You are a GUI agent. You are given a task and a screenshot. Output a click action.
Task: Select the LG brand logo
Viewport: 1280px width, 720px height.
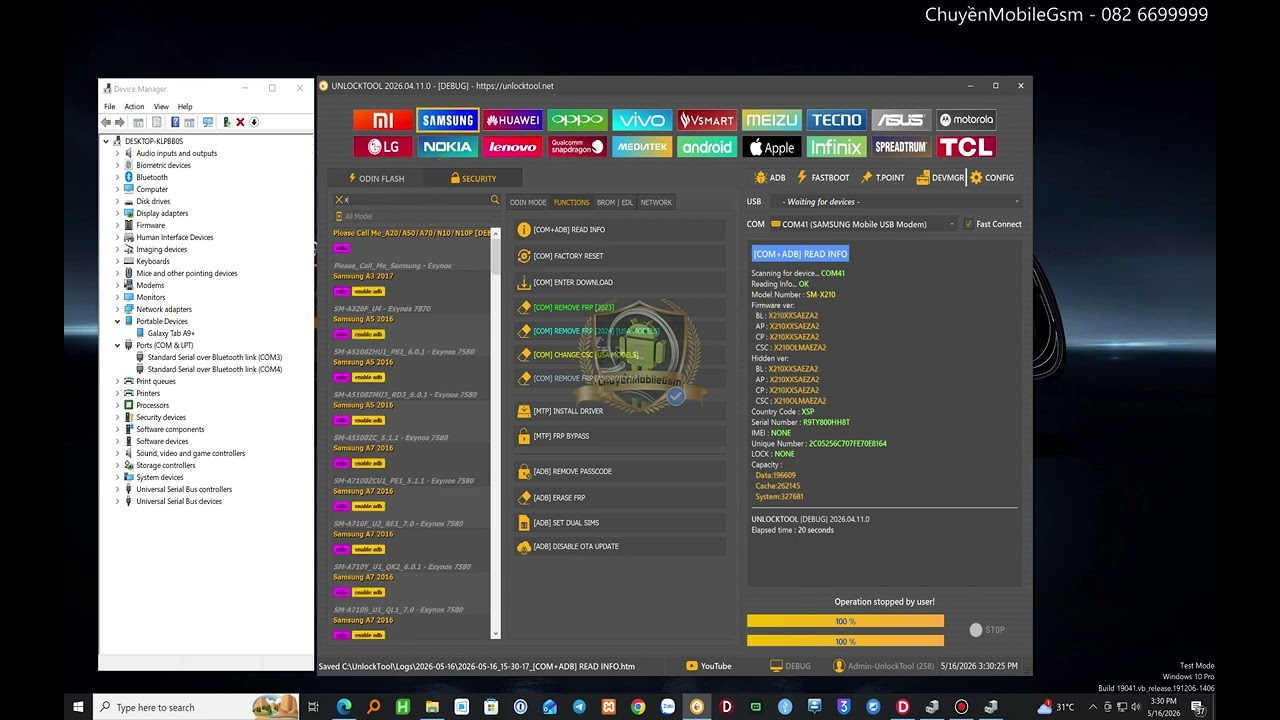[383, 147]
